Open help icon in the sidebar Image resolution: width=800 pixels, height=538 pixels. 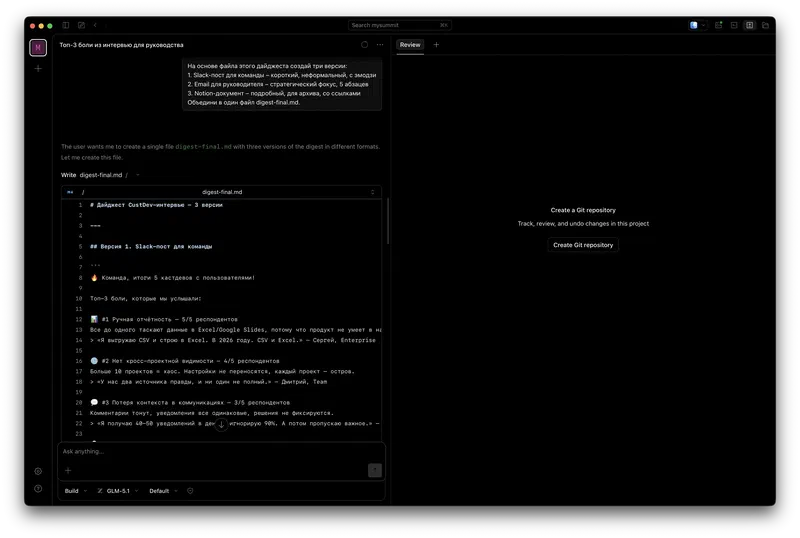[38, 488]
